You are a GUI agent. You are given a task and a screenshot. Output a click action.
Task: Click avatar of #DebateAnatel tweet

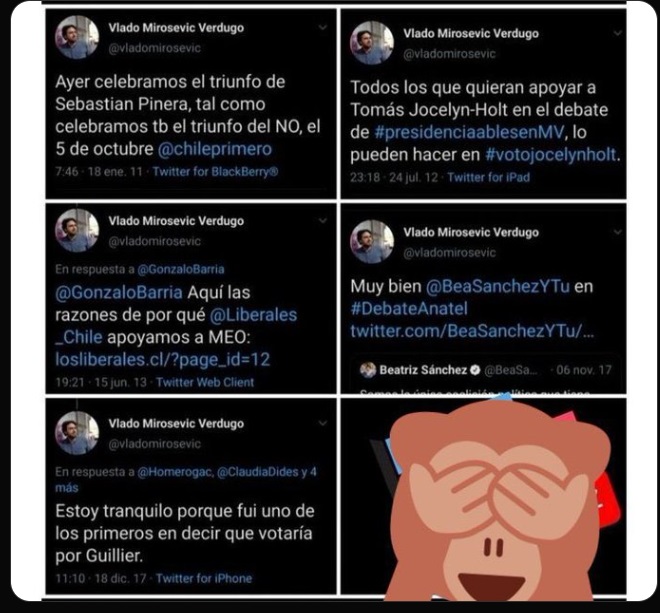click(x=372, y=242)
